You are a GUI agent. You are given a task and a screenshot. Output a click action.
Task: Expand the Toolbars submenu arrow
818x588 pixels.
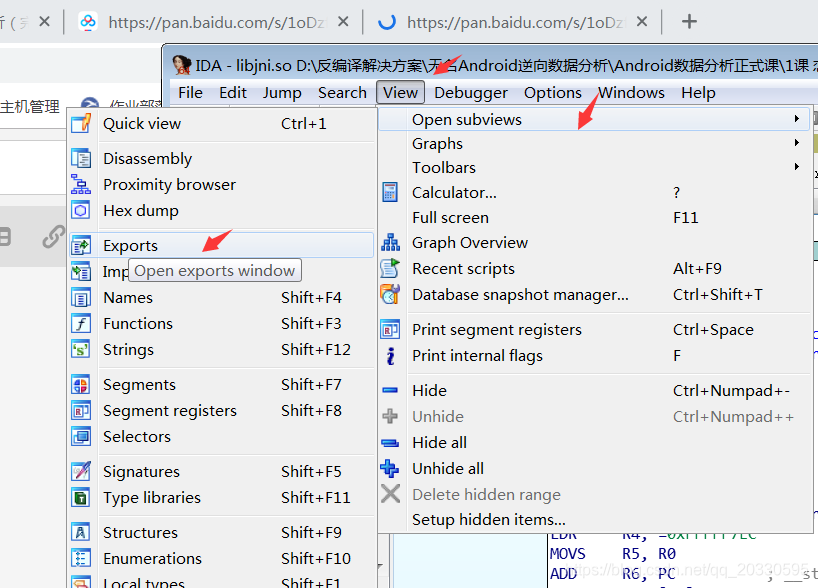[797, 167]
